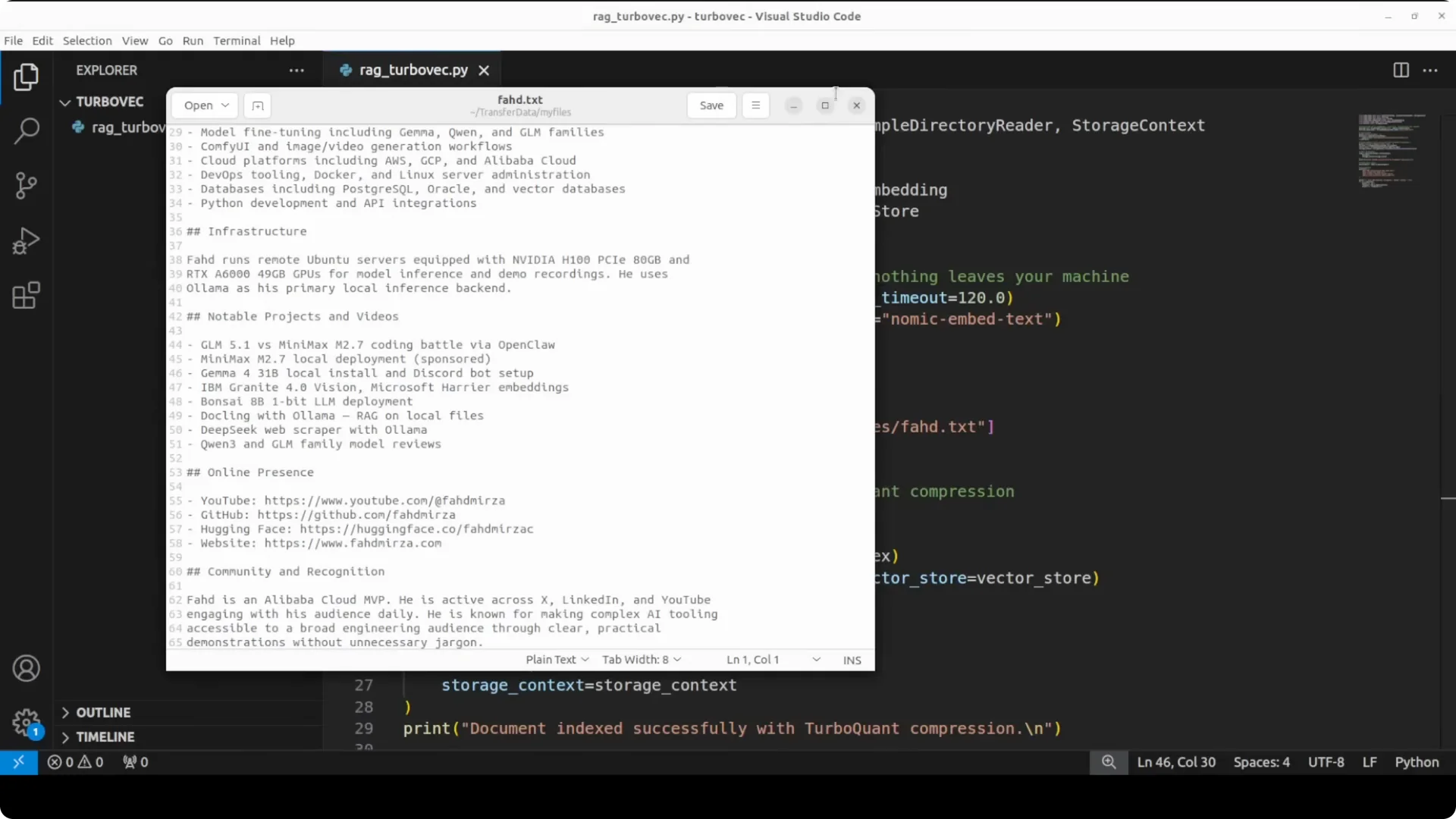Click 'nomic-embed-text' string in VS Code code
Screen dimensions: 1456x819
point(967,319)
